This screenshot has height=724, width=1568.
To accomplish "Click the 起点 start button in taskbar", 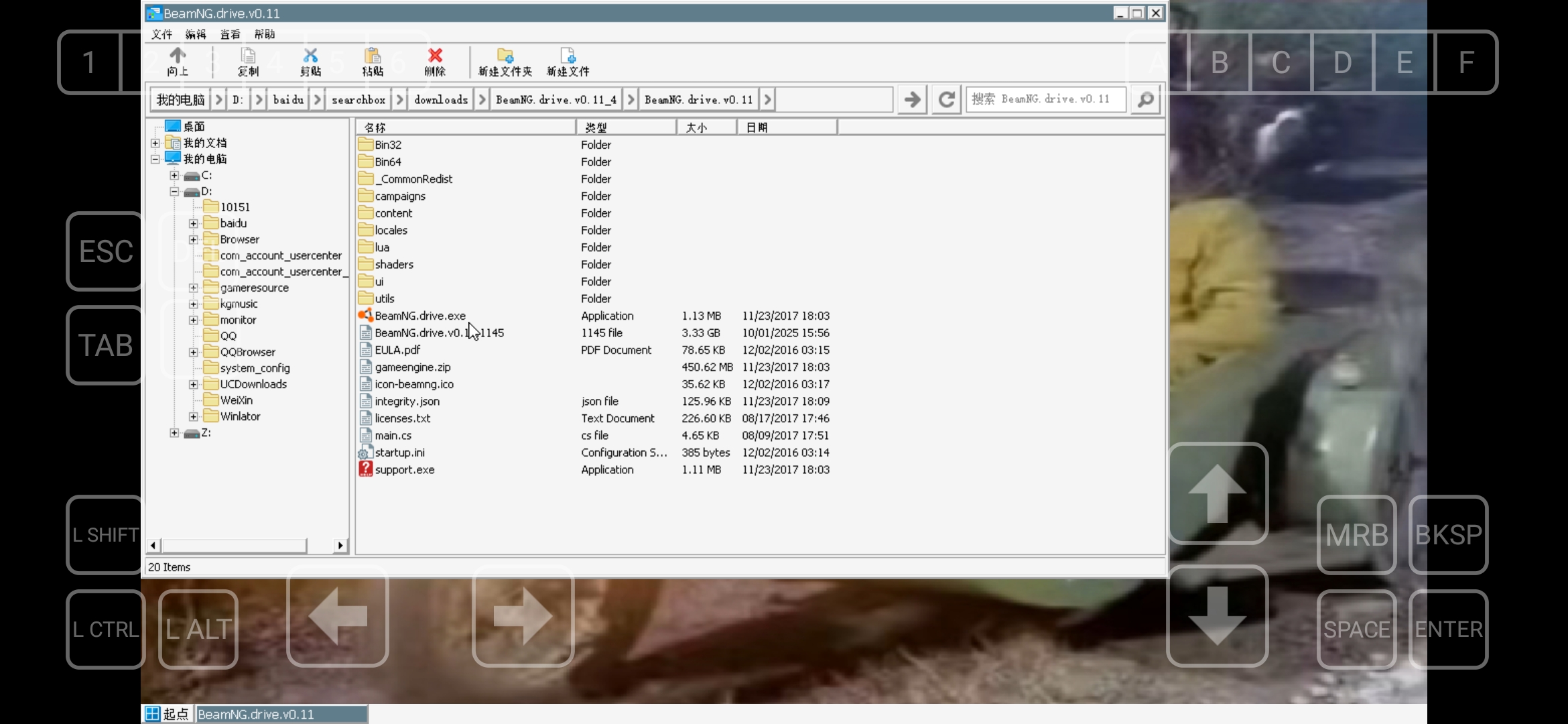I will [x=168, y=714].
